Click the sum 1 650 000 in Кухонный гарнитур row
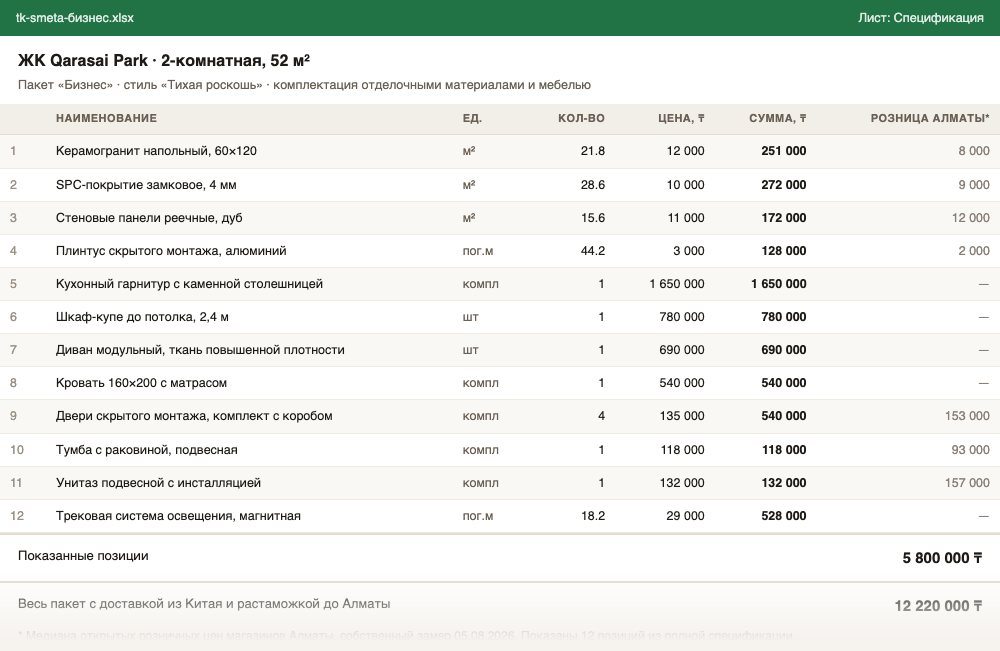The width and height of the screenshot is (1000, 651). tap(779, 284)
